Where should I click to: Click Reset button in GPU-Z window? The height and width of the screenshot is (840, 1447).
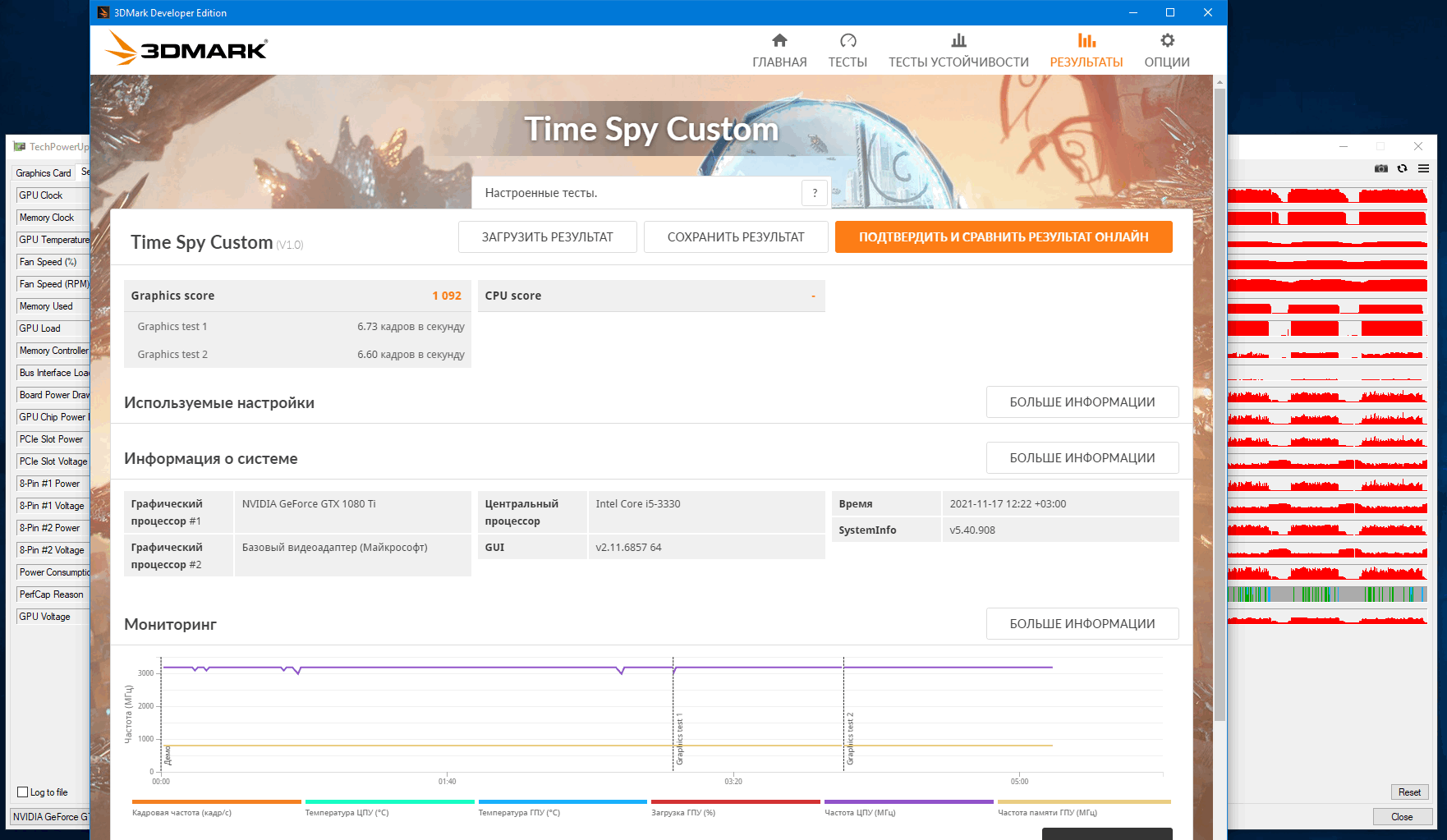click(x=1409, y=792)
